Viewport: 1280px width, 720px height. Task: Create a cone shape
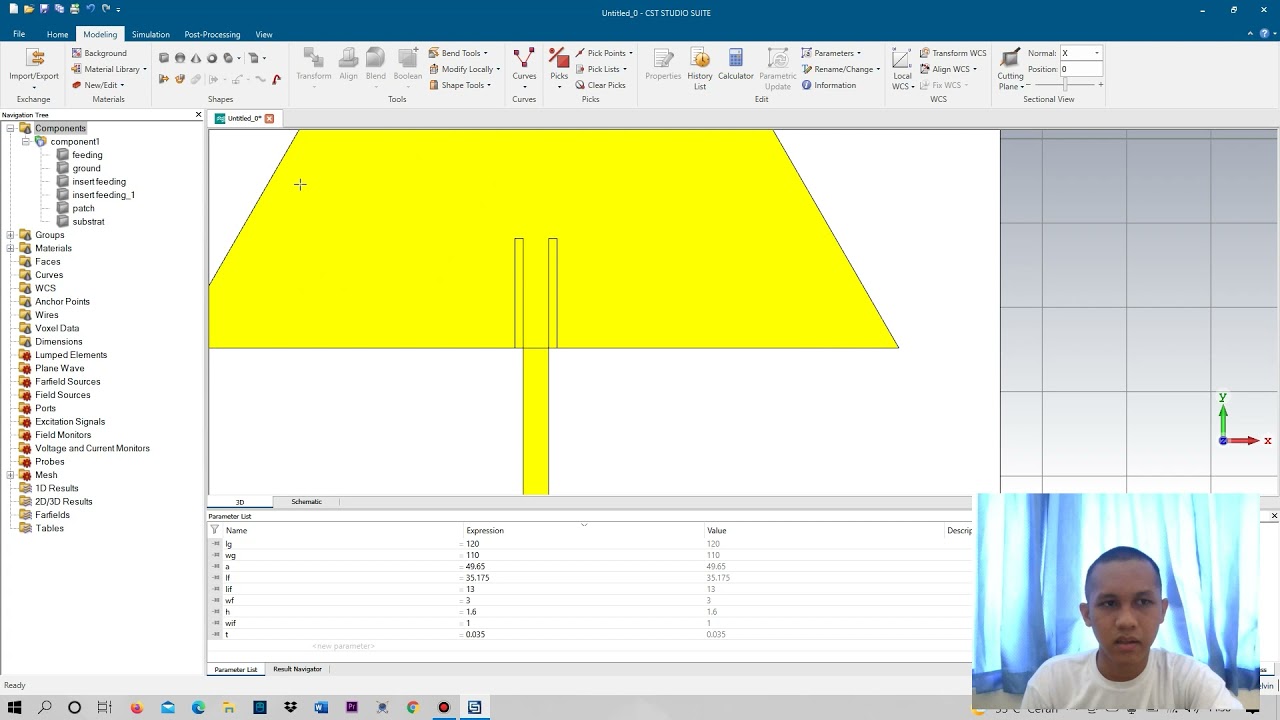(x=196, y=58)
